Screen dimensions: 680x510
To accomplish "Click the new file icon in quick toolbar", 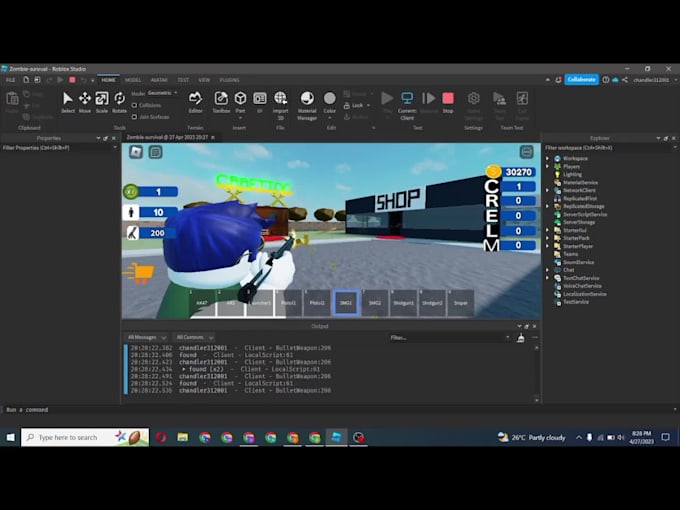I will (x=26, y=80).
